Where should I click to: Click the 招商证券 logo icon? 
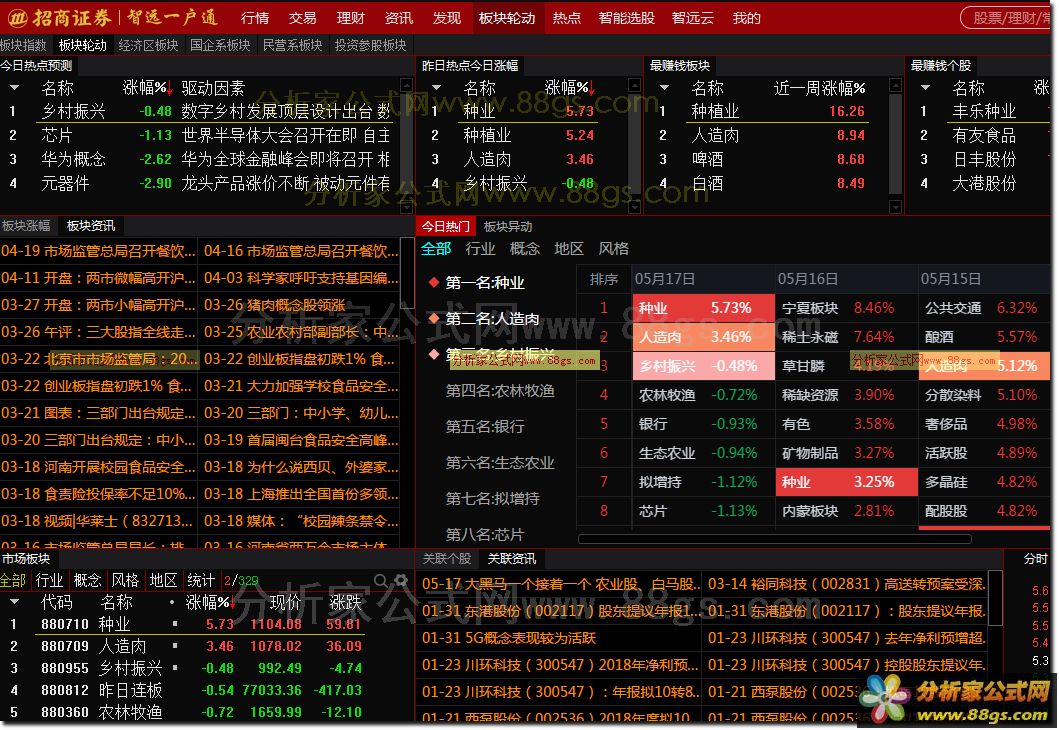[16, 18]
